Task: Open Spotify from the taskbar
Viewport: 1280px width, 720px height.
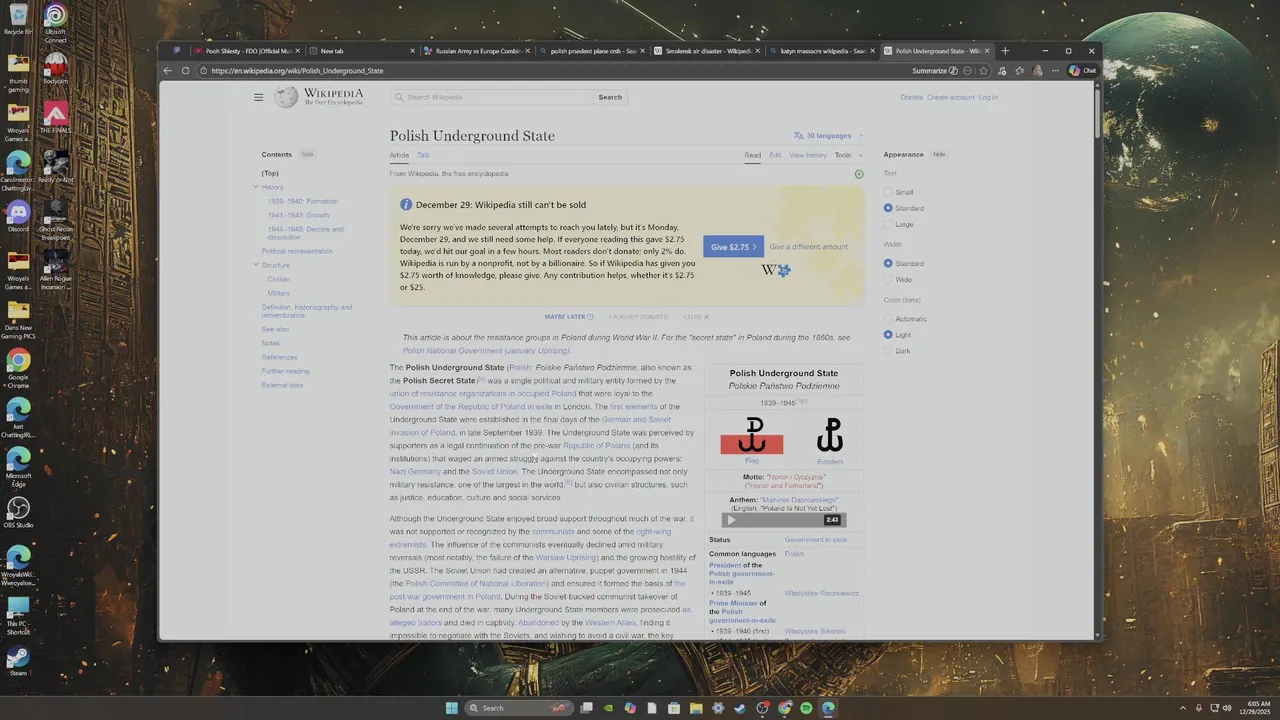Action: 806,708
